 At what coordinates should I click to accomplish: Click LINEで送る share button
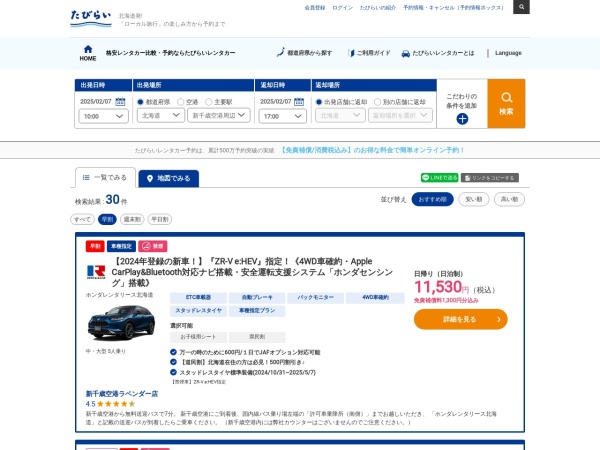pyautogui.click(x=439, y=178)
